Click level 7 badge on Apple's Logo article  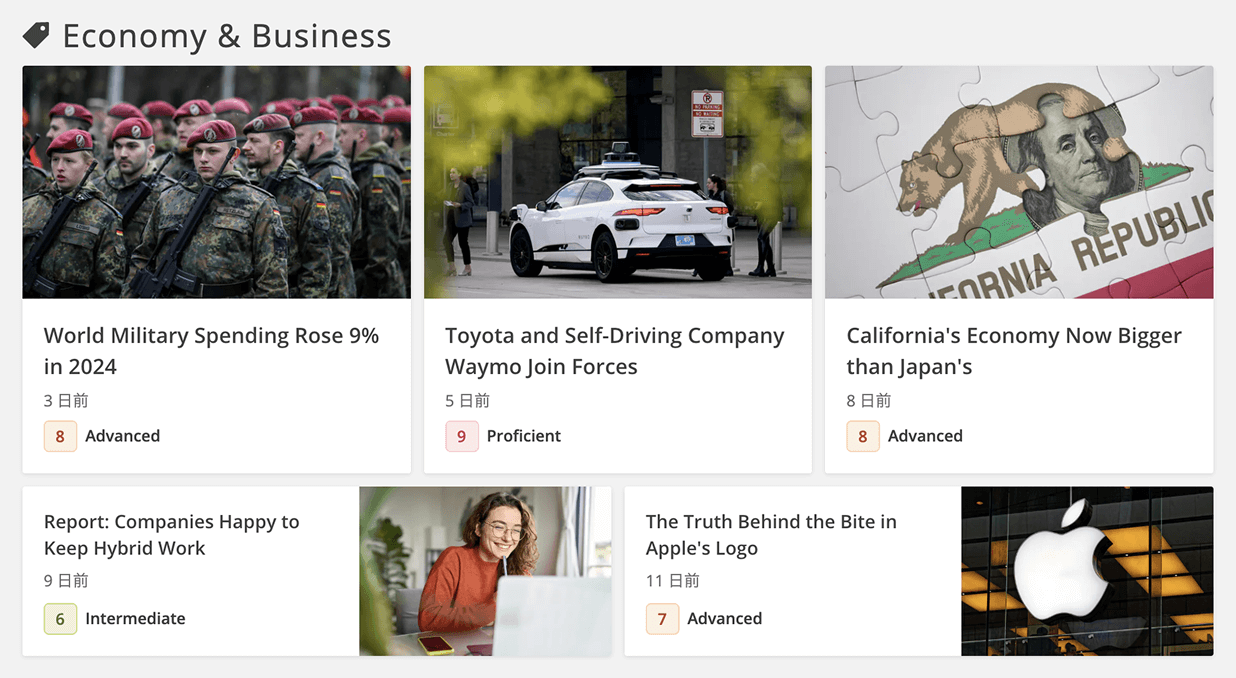(x=661, y=618)
